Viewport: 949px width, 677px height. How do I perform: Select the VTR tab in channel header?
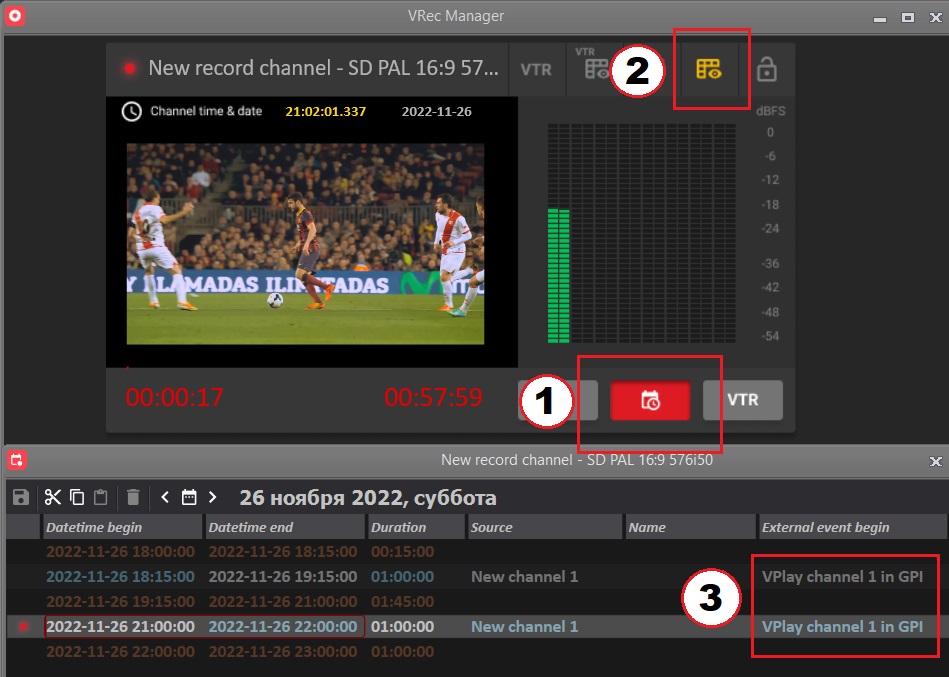(536, 70)
